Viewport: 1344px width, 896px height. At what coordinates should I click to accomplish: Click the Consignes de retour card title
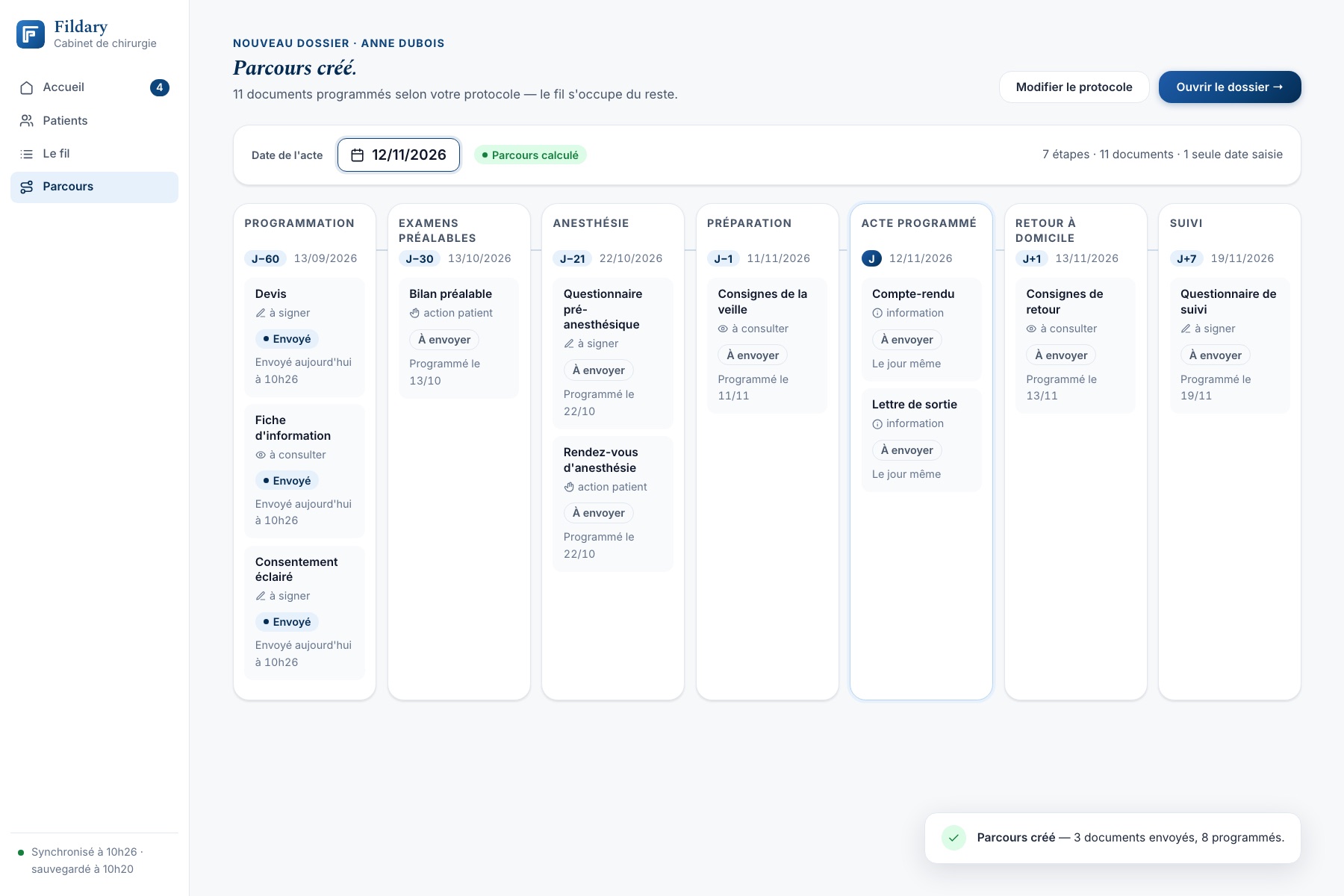[1065, 302]
